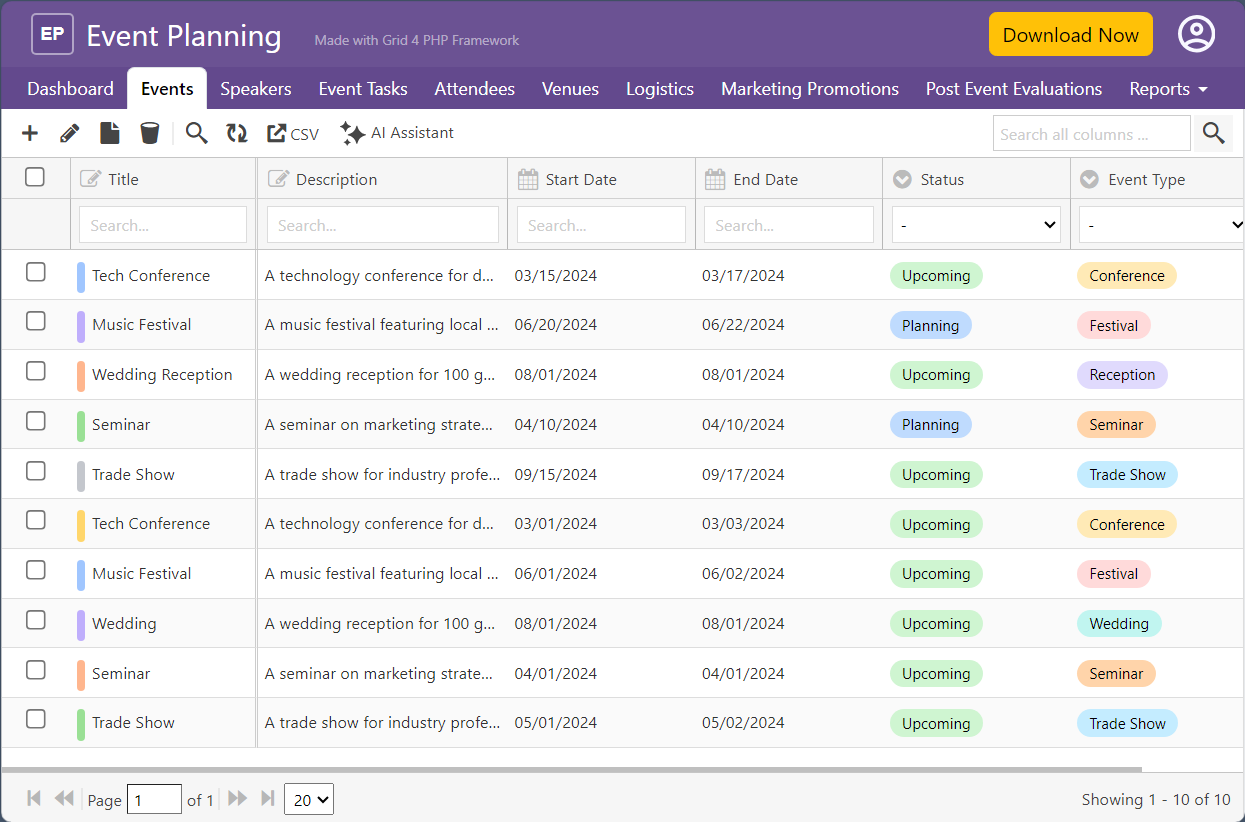Expand the Reports menu dropdown
1245x822 pixels.
click(1168, 89)
